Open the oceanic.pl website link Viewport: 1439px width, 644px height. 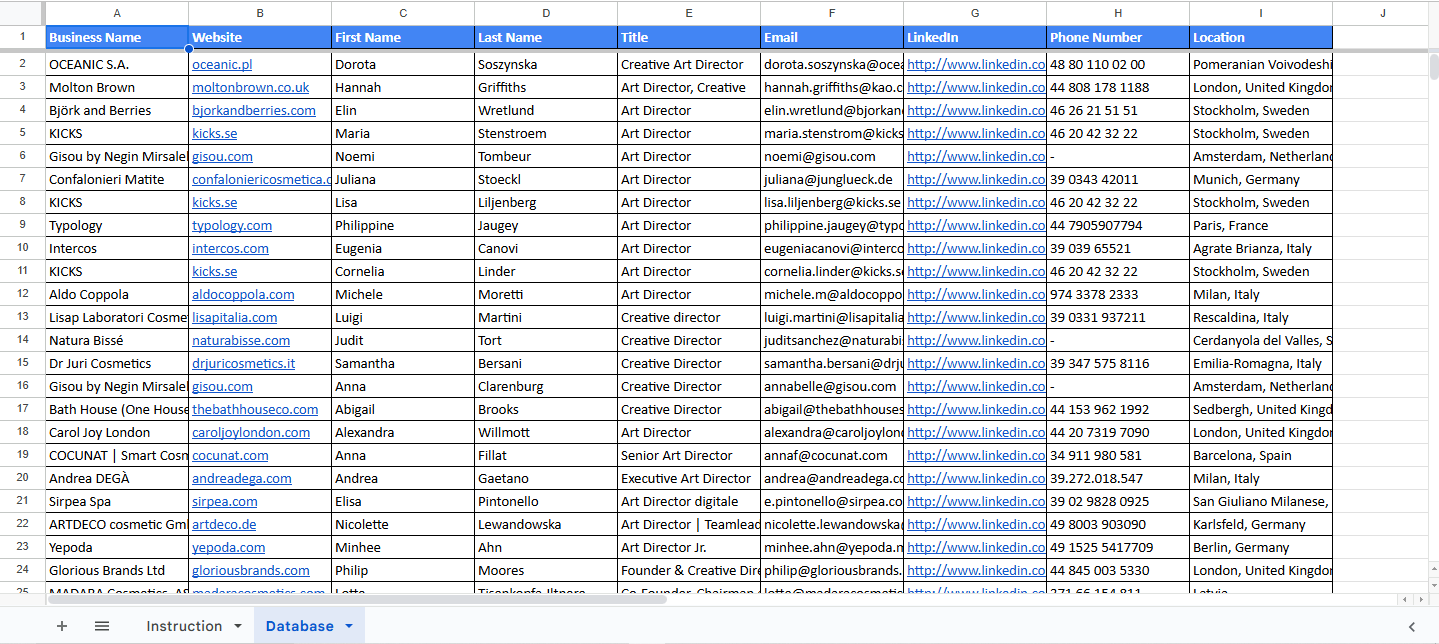pyautogui.click(x=222, y=64)
